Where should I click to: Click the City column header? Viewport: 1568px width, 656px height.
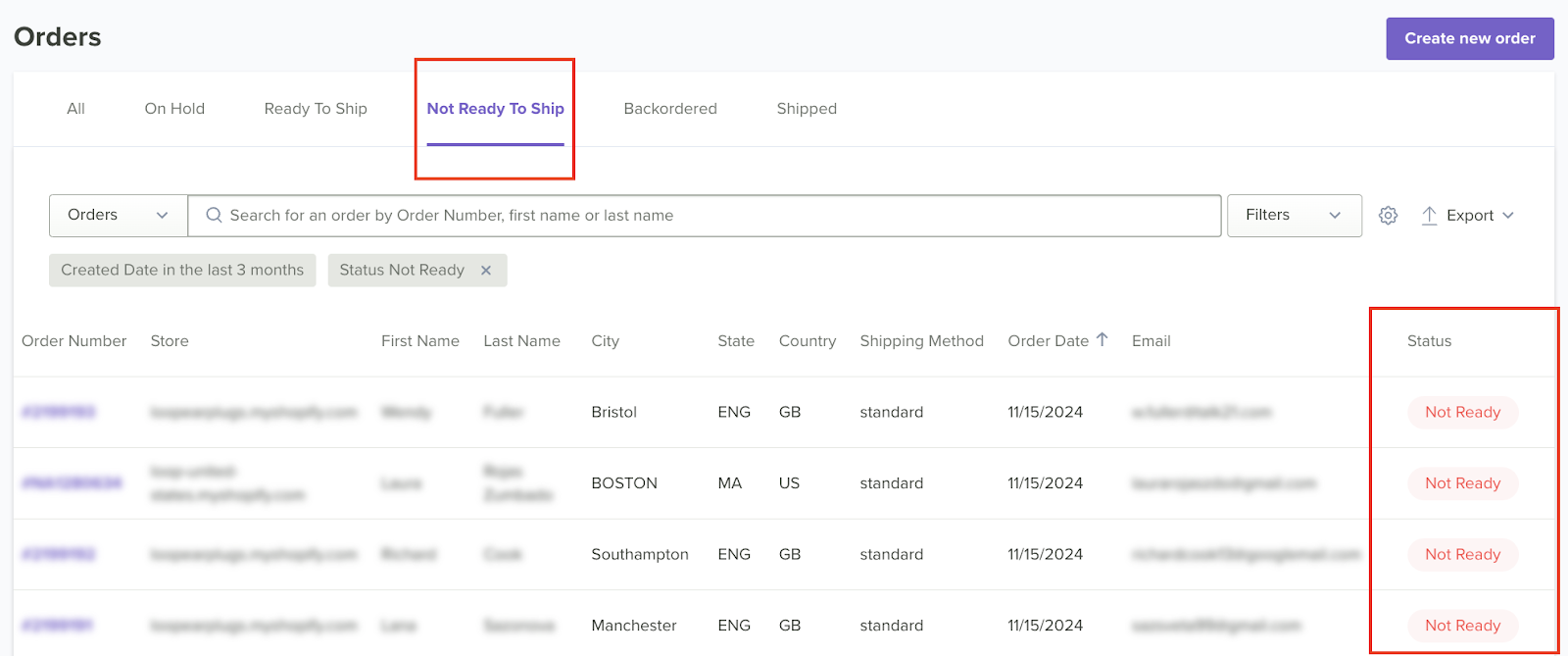click(x=606, y=341)
